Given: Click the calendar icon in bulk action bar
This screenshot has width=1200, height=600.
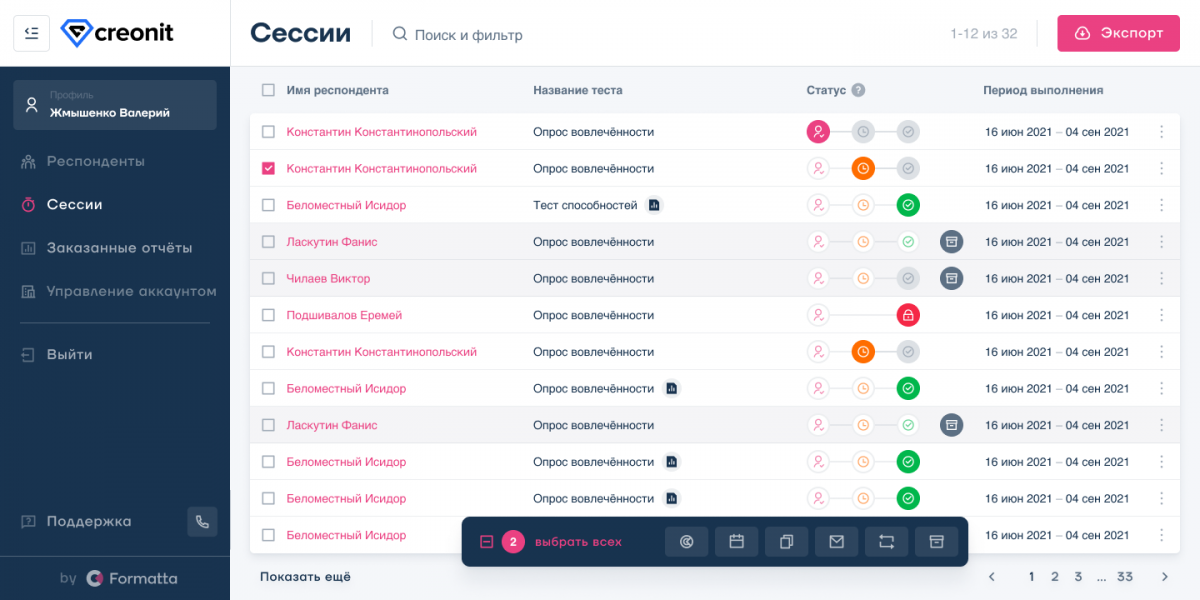Looking at the screenshot, I should click(737, 542).
